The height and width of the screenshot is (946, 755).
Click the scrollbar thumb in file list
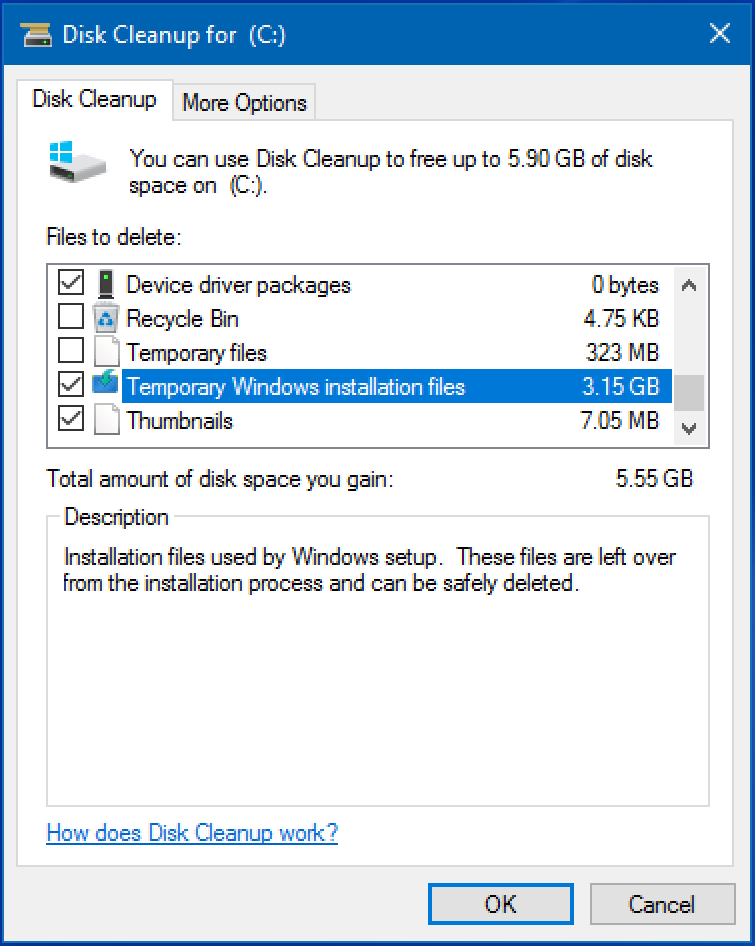689,393
